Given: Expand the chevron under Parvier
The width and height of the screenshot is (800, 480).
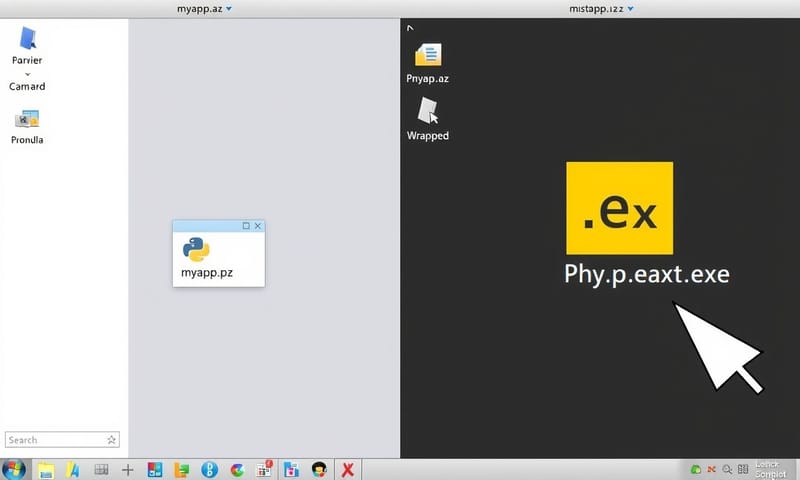Looking at the screenshot, I should [x=28, y=74].
